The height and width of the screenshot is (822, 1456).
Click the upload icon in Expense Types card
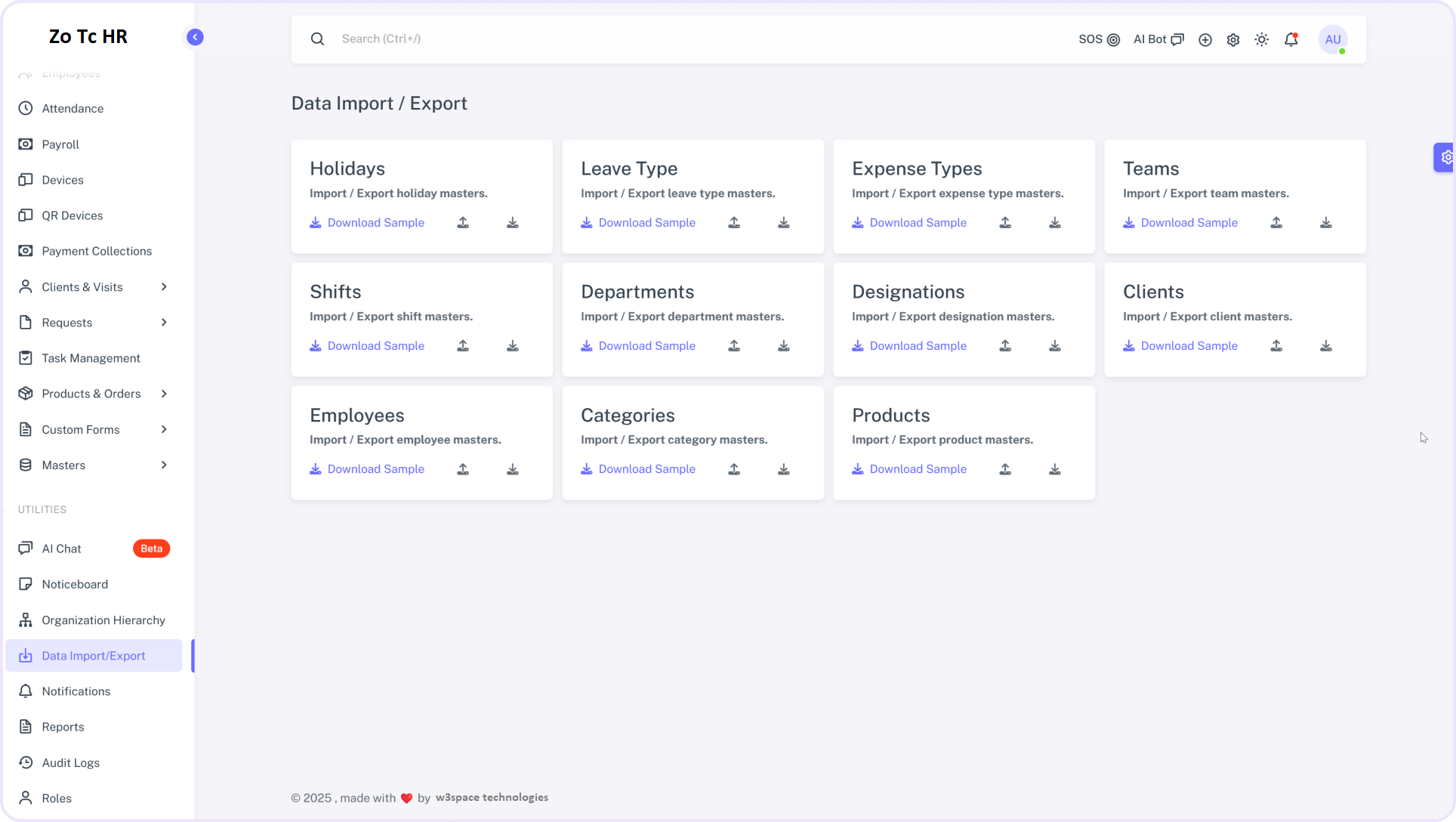(1005, 223)
